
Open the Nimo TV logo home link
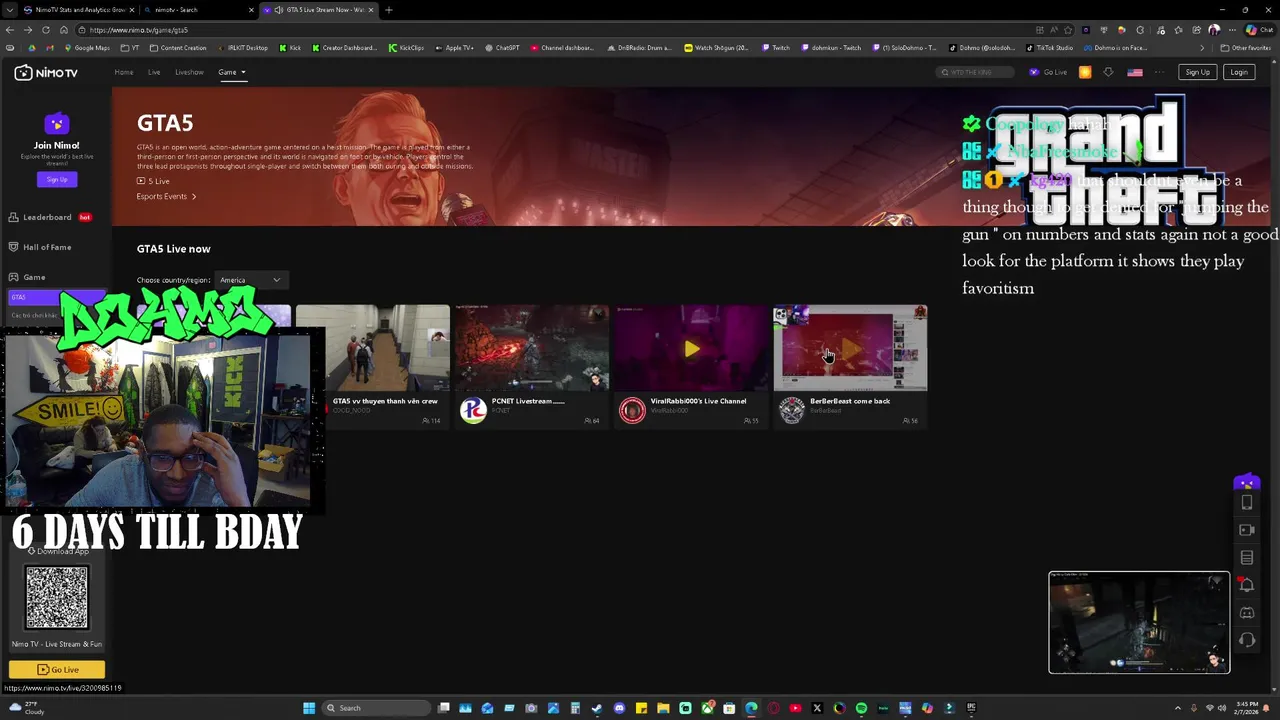pyautogui.click(x=46, y=73)
